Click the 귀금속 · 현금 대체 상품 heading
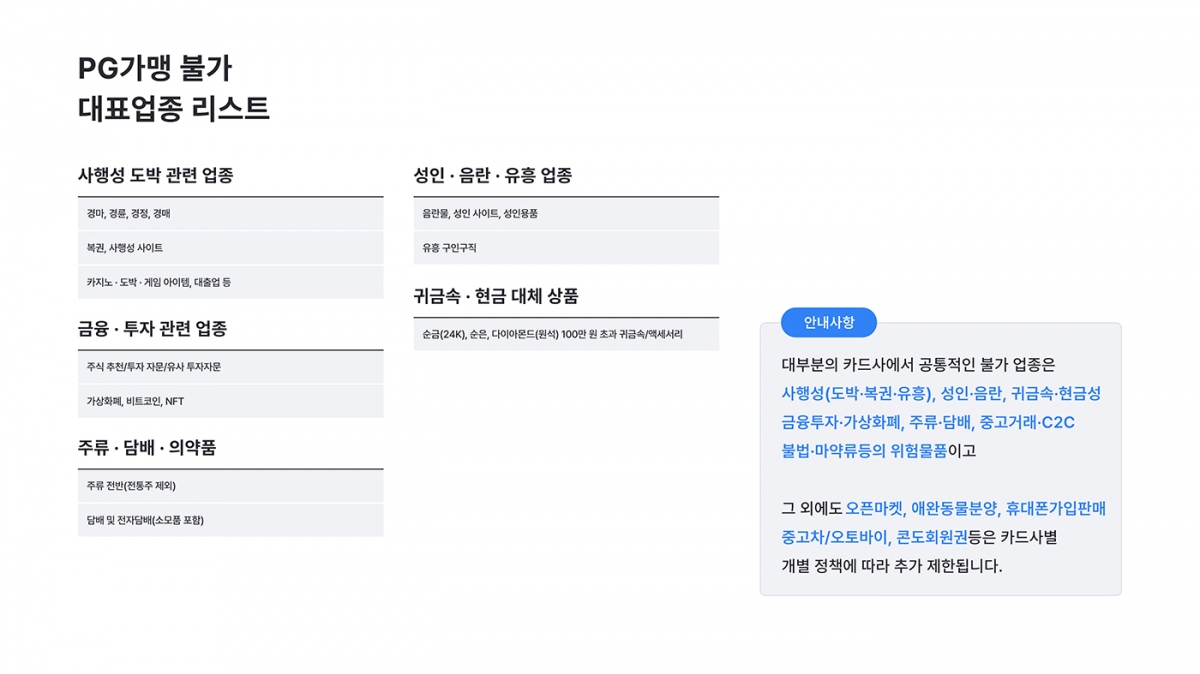 pos(496,296)
